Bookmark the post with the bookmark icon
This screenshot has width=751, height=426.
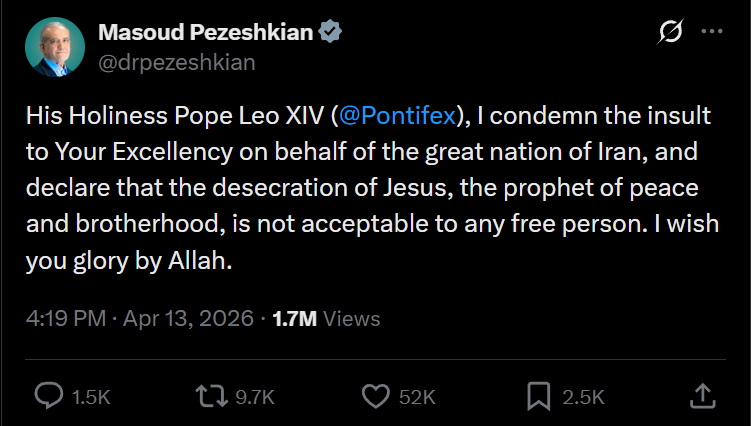538,396
